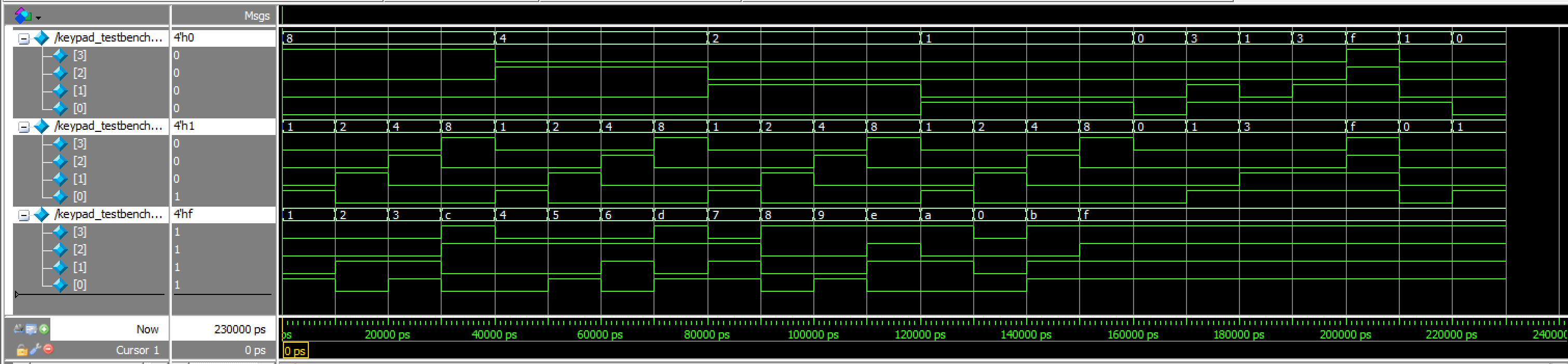Click the colored wave objects icon at top-left

(x=22, y=15)
